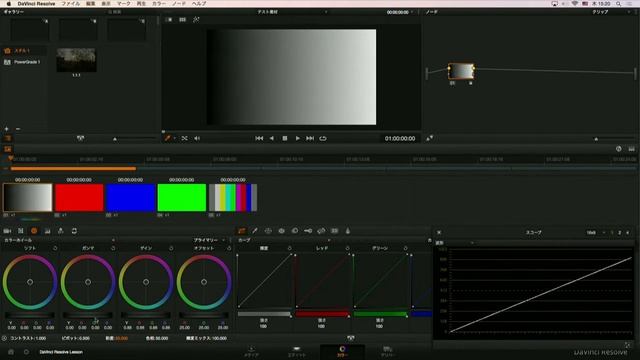This screenshot has height=360, width=640.
Task: Jump to the first frame
Action: point(259,138)
